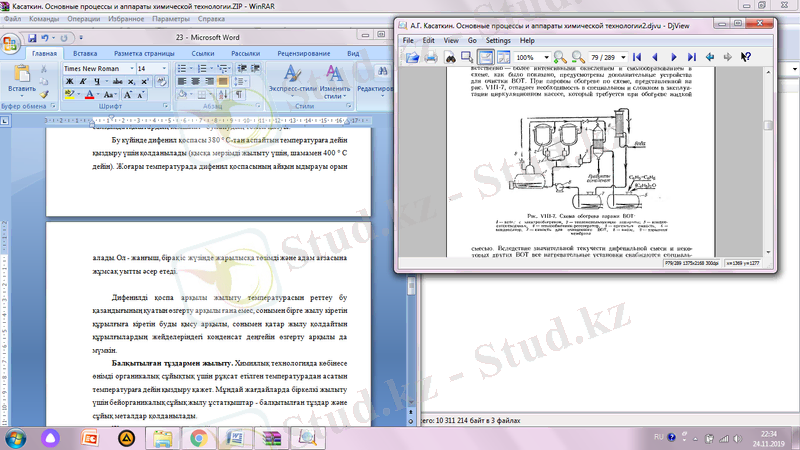Open a document in DjView

[412, 57]
